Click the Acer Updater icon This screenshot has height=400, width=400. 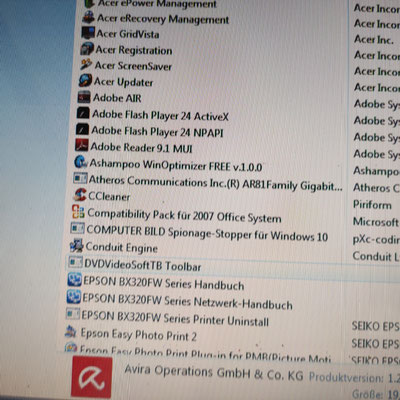pyautogui.click(x=85, y=81)
